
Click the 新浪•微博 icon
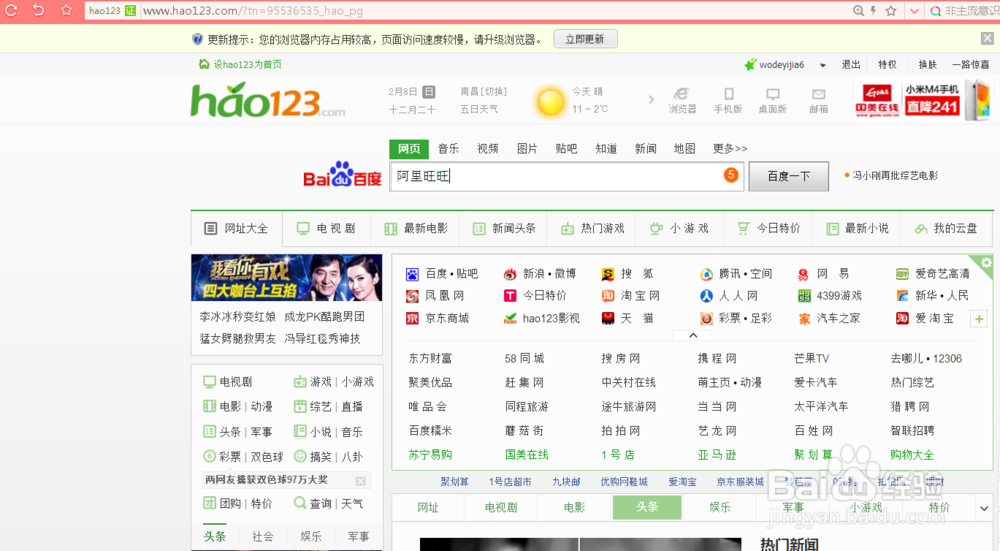(x=510, y=274)
